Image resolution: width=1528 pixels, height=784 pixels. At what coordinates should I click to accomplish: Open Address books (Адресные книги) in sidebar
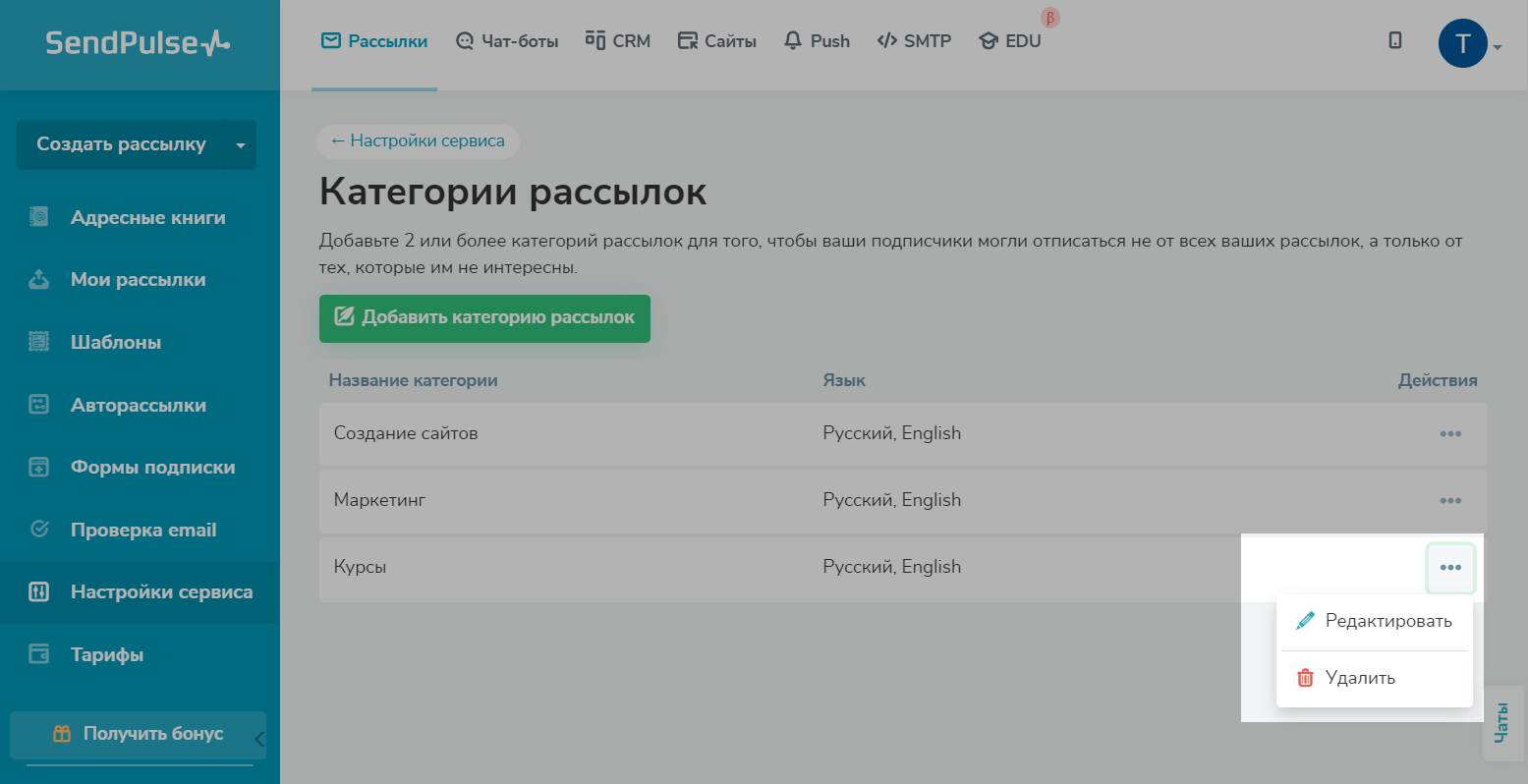click(147, 218)
